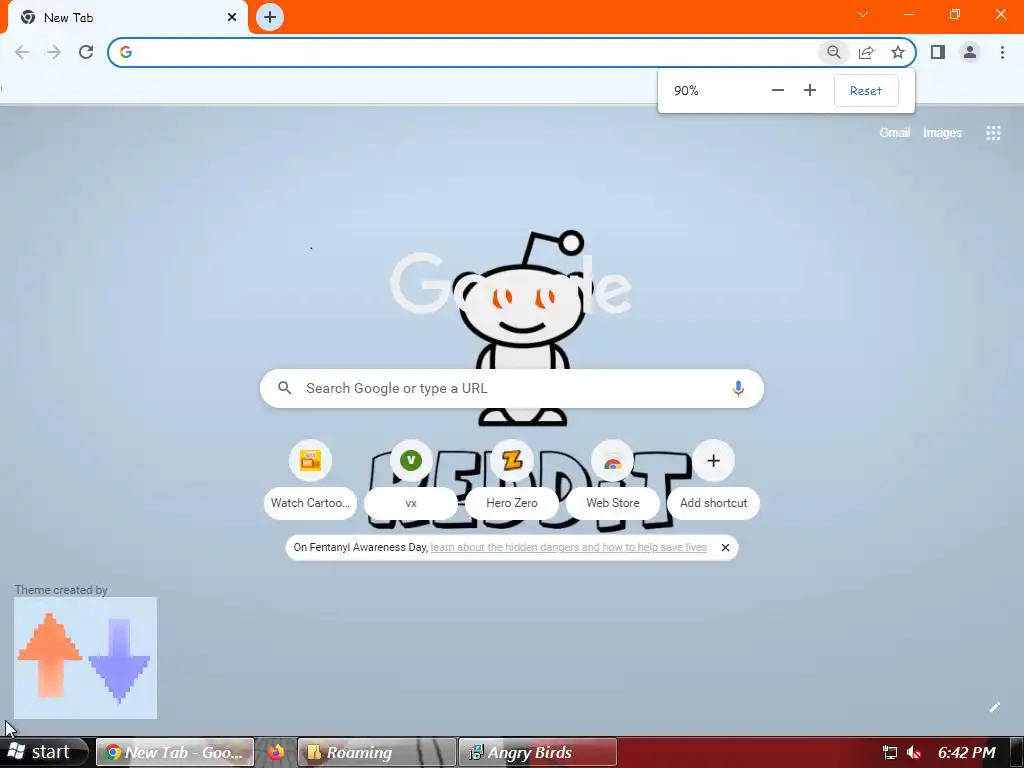Decrease zoom with the minus button
Image resolution: width=1024 pixels, height=768 pixels.
click(x=777, y=90)
